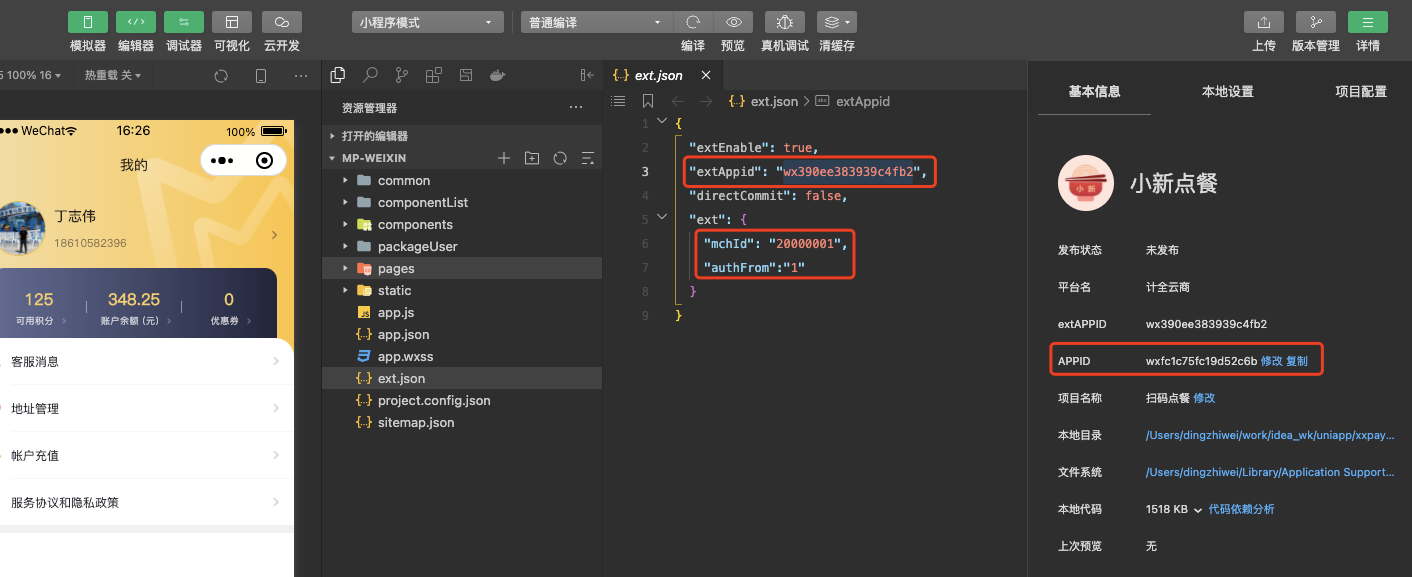Click the editor bookmark icon
1412x577 pixels.
(x=648, y=101)
